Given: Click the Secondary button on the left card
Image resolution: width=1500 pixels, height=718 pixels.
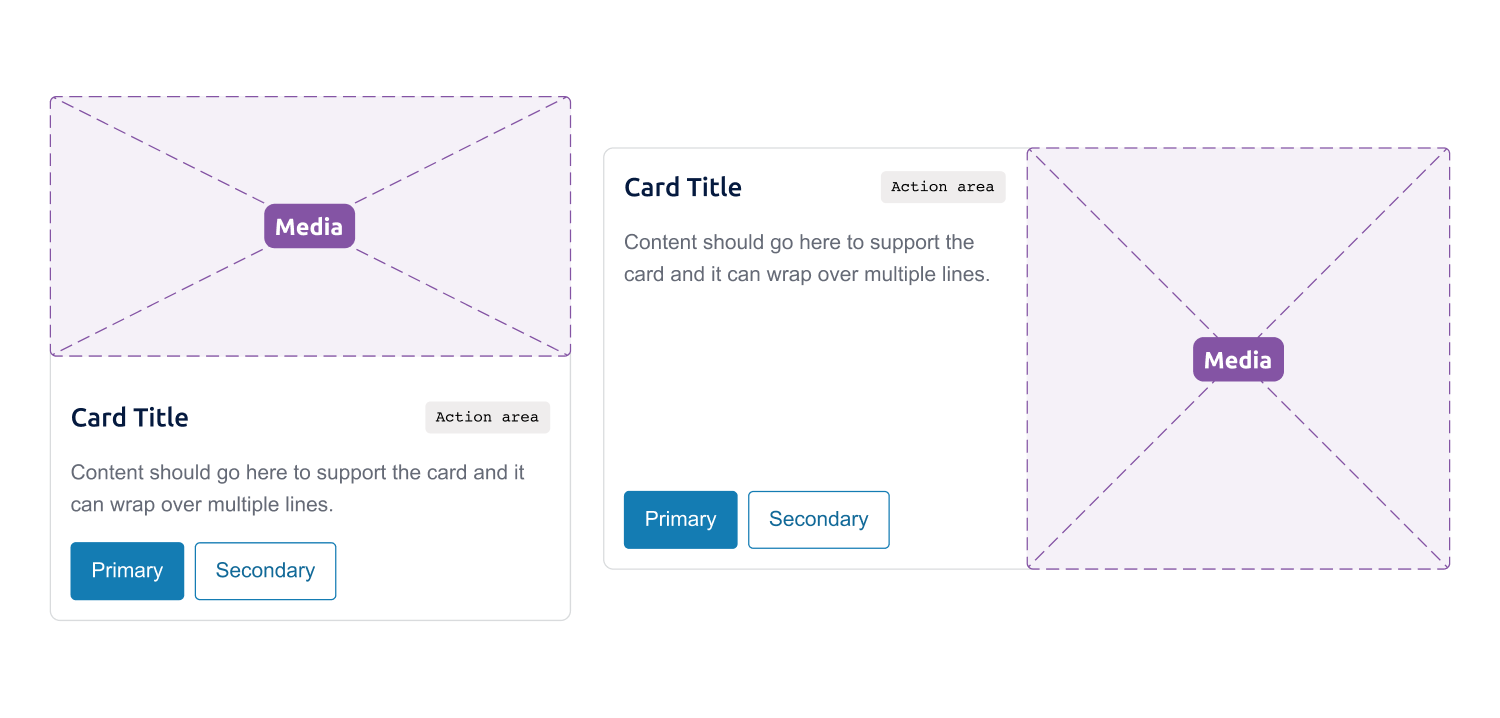Looking at the screenshot, I should pos(265,570).
